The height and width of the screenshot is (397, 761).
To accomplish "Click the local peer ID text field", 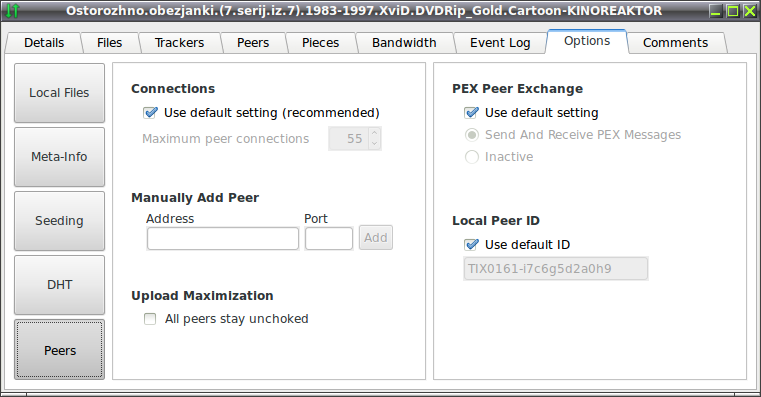I will [x=556, y=269].
